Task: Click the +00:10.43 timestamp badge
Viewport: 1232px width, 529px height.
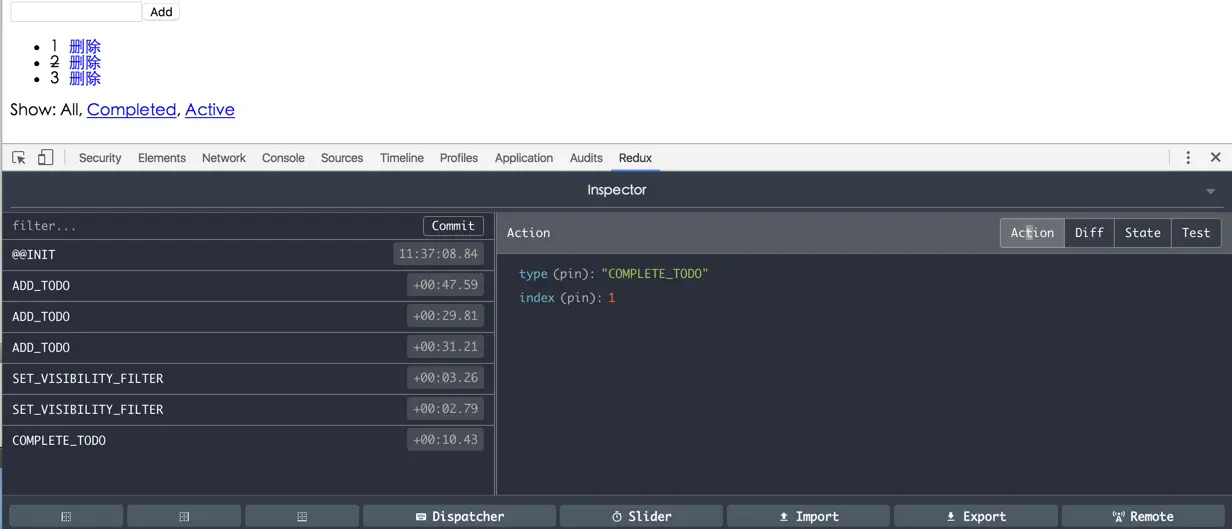Action: coord(445,440)
